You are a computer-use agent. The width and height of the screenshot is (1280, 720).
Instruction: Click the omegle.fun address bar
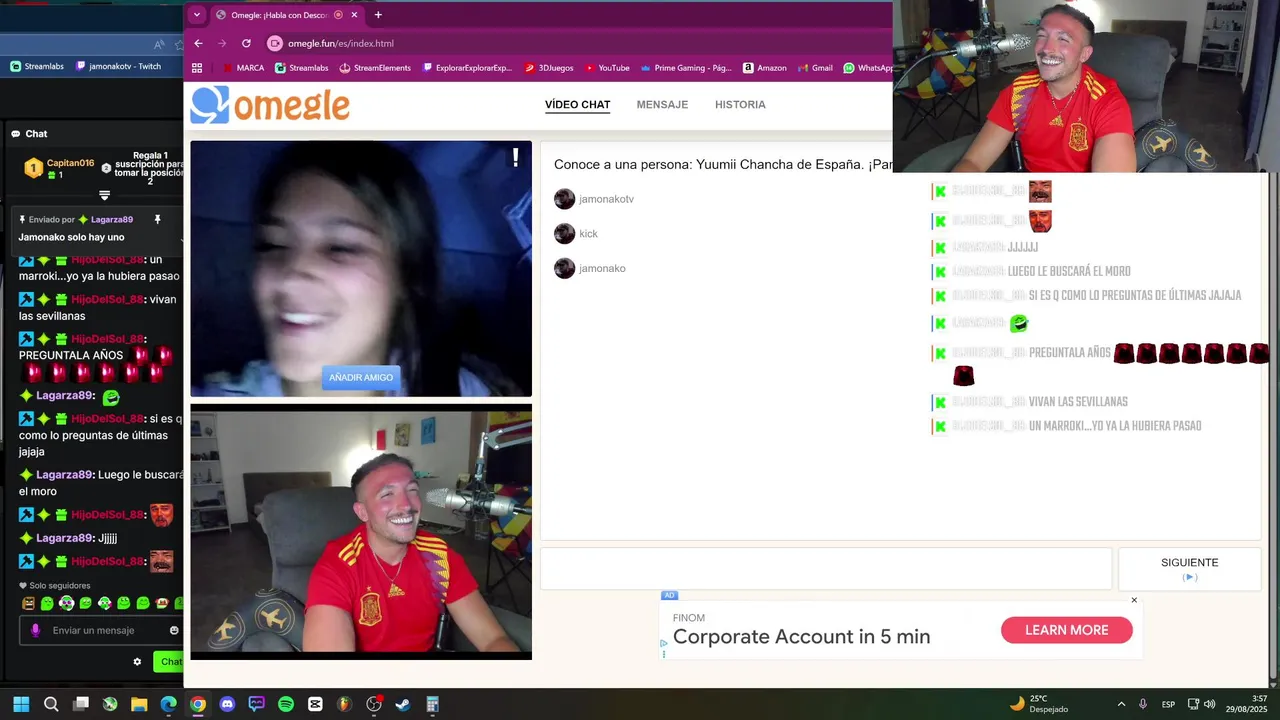pyautogui.click(x=580, y=43)
